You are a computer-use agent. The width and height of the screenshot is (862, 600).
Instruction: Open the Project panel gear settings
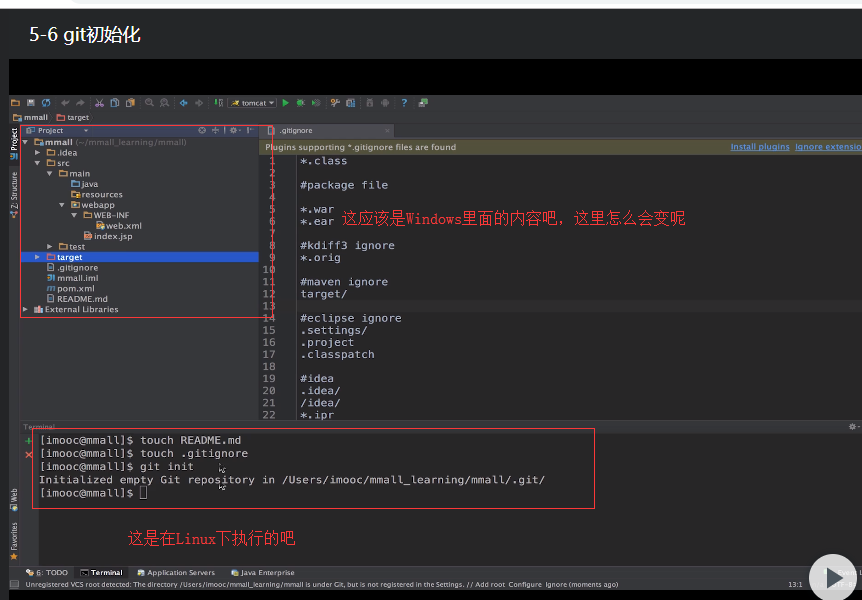[235, 130]
